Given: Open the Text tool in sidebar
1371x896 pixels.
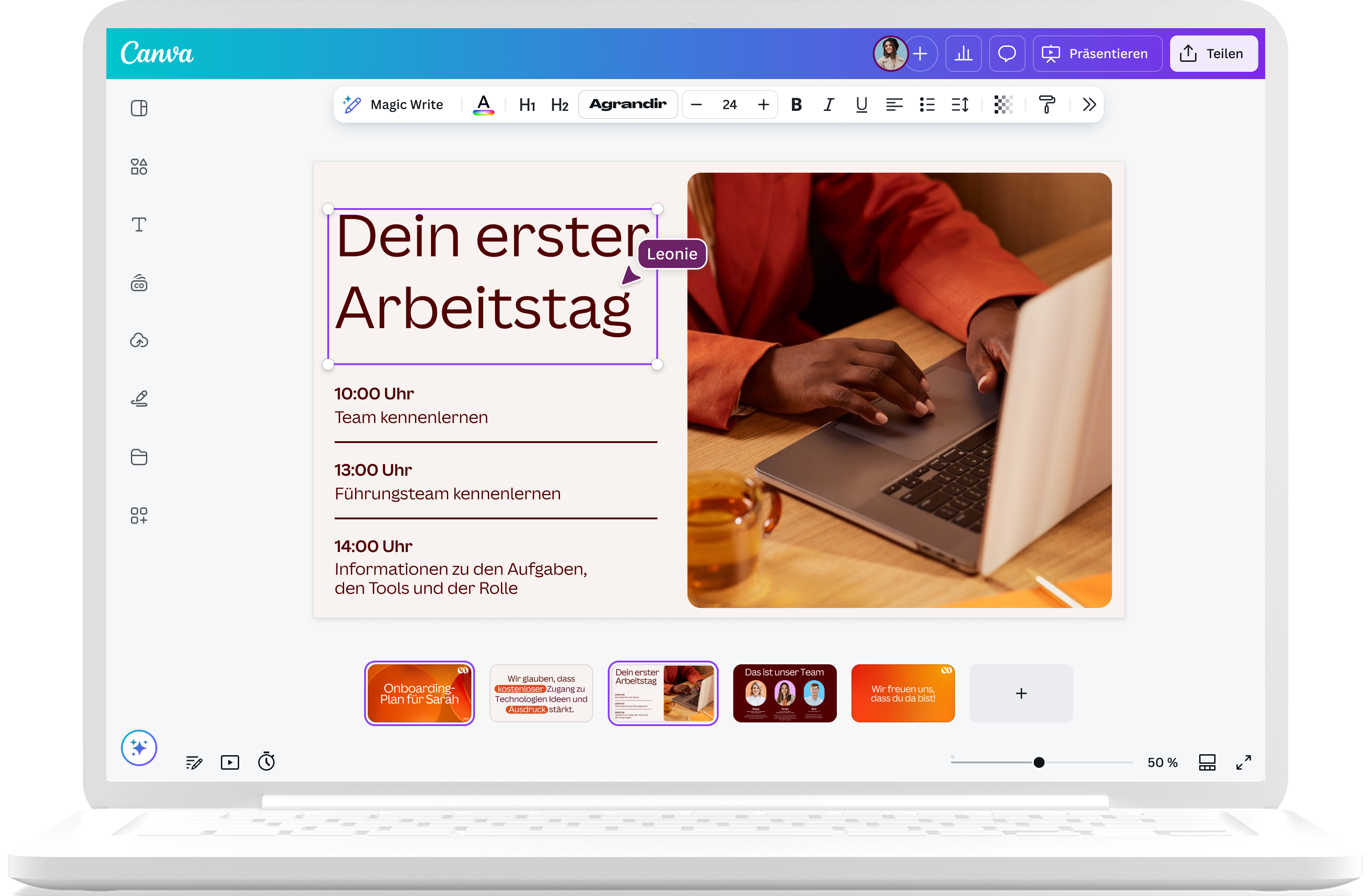Looking at the screenshot, I should pos(139,224).
